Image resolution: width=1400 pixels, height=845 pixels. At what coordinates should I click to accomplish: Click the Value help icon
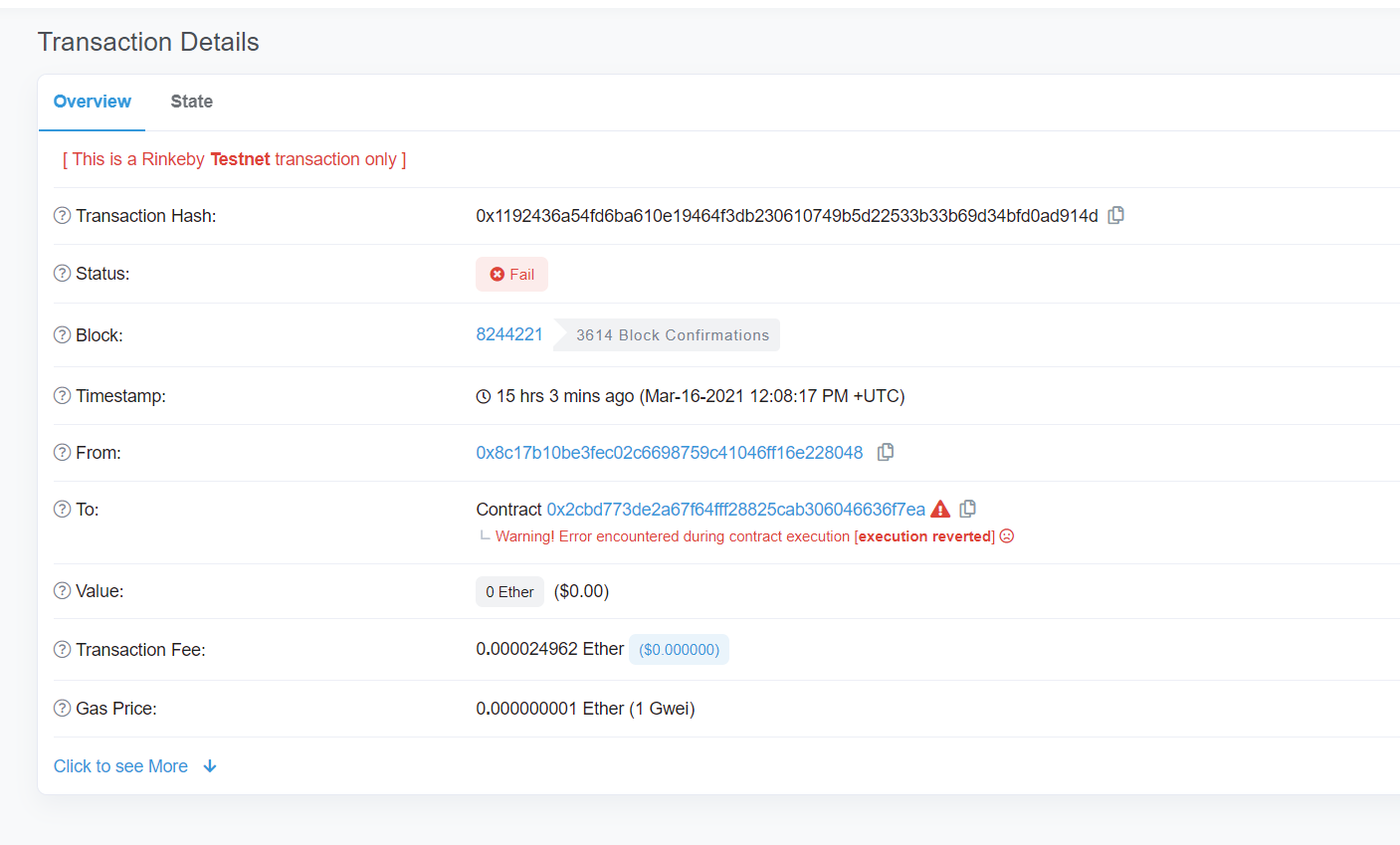click(x=61, y=590)
